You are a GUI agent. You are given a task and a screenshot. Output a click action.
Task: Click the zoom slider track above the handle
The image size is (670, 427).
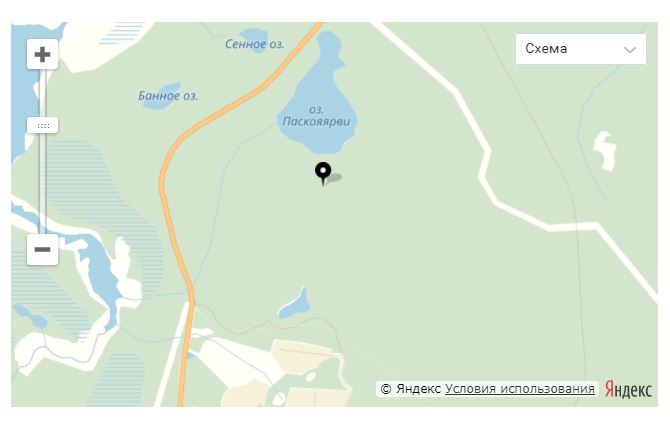click(42, 92)
